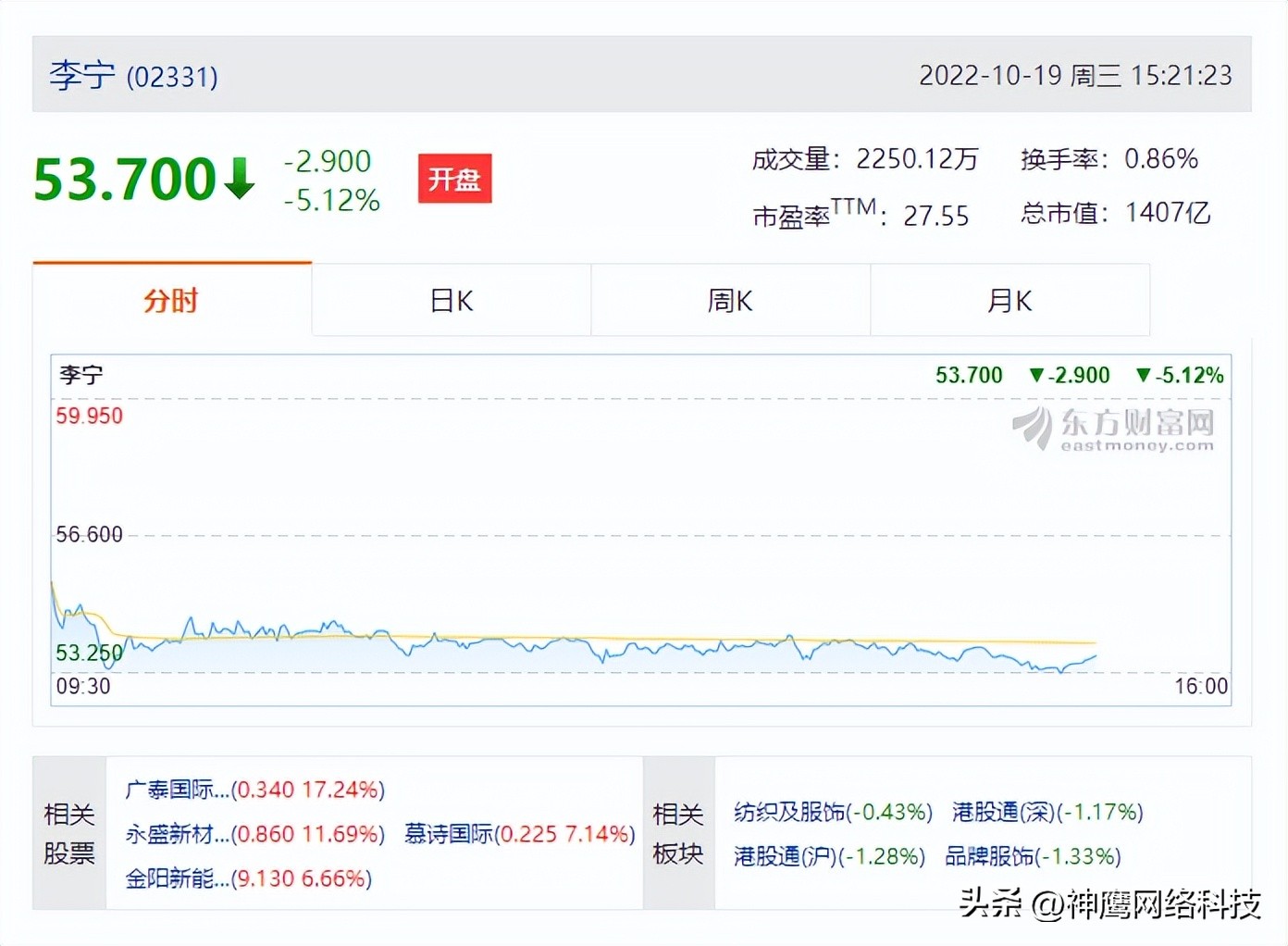Click the 59.950 price axis label
The image size is (1288, 946).
89,416
